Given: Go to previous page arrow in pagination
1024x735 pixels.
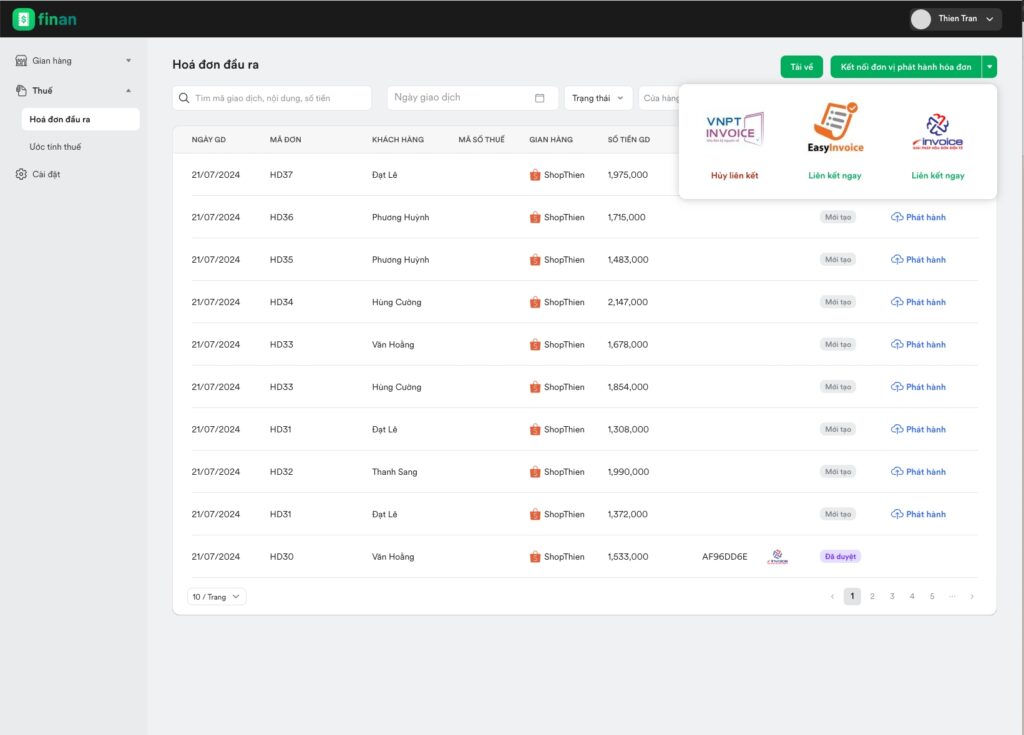Looking at the screenshot, I should [832, 596].
